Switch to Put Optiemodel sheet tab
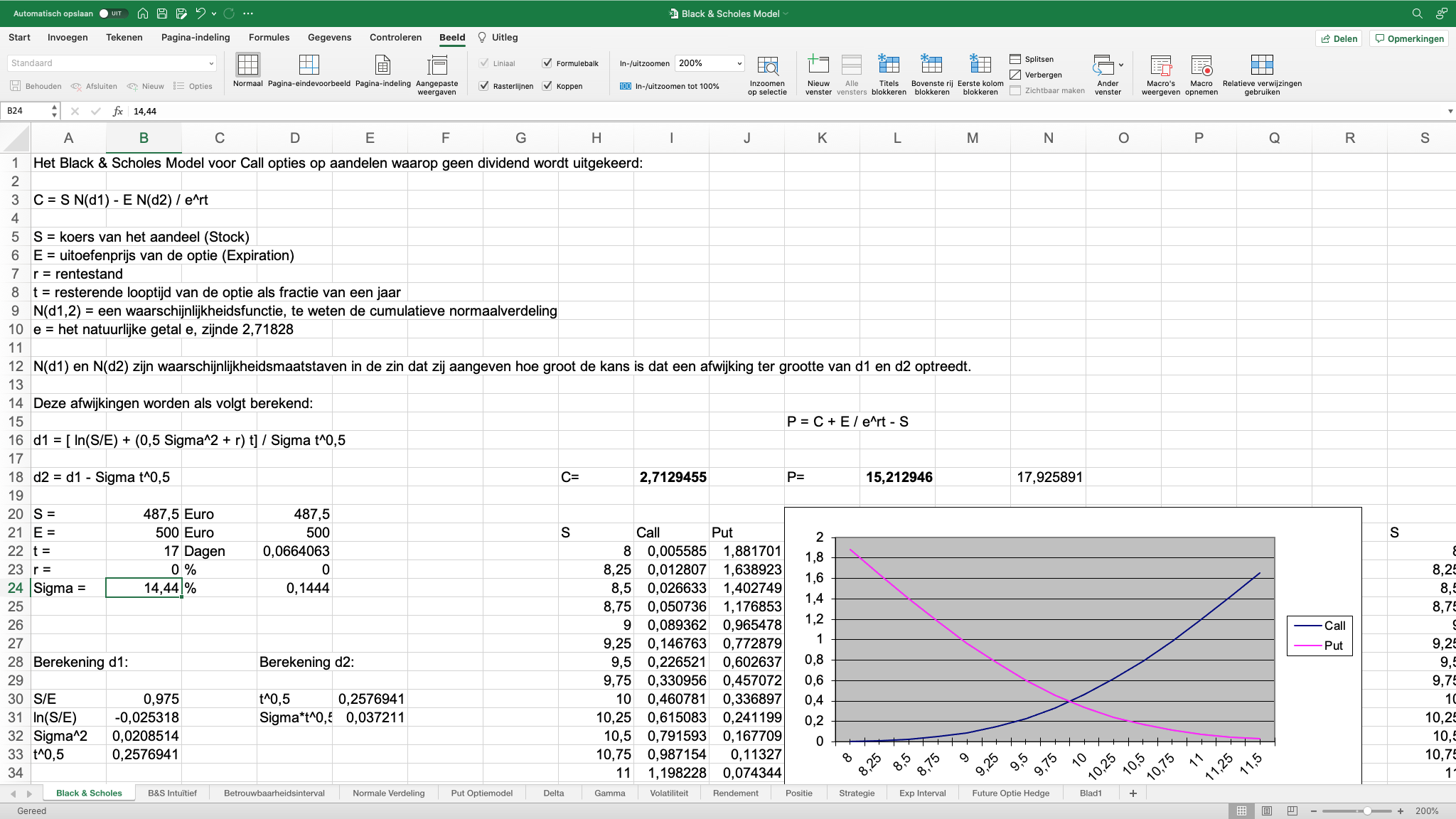1456x819 pixels. [x=481, y=793]
